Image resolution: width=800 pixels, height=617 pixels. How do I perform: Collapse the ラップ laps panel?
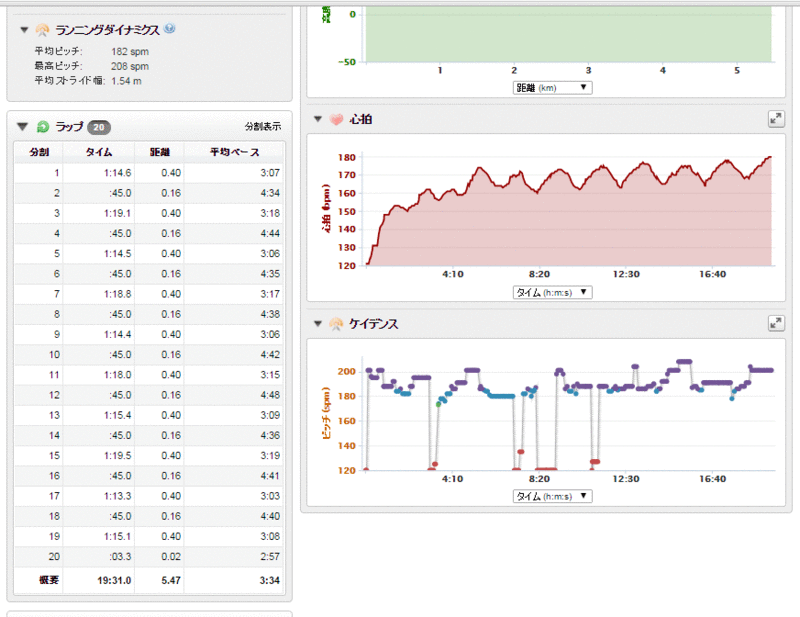23,127
